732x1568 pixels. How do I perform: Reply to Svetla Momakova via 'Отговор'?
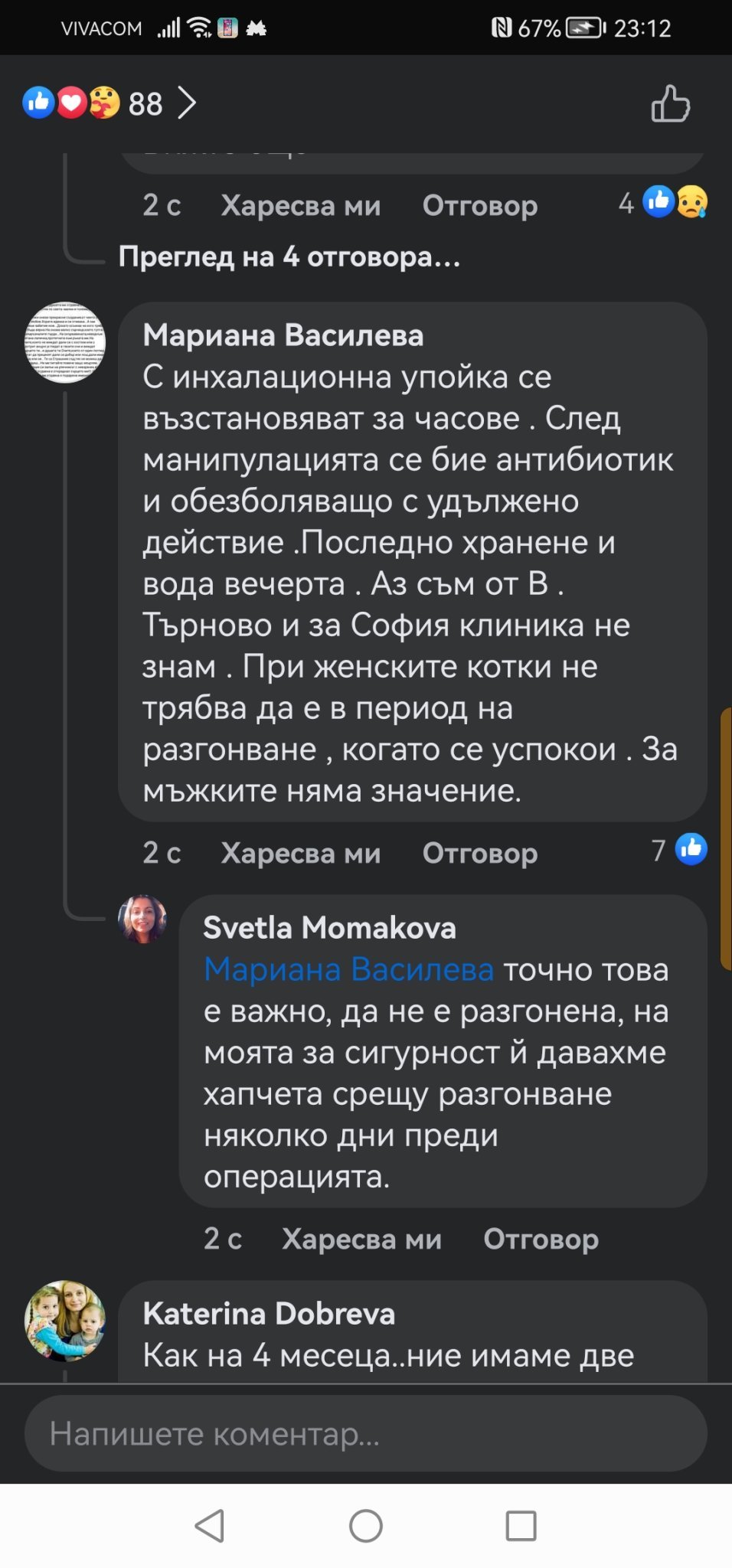541,1239
